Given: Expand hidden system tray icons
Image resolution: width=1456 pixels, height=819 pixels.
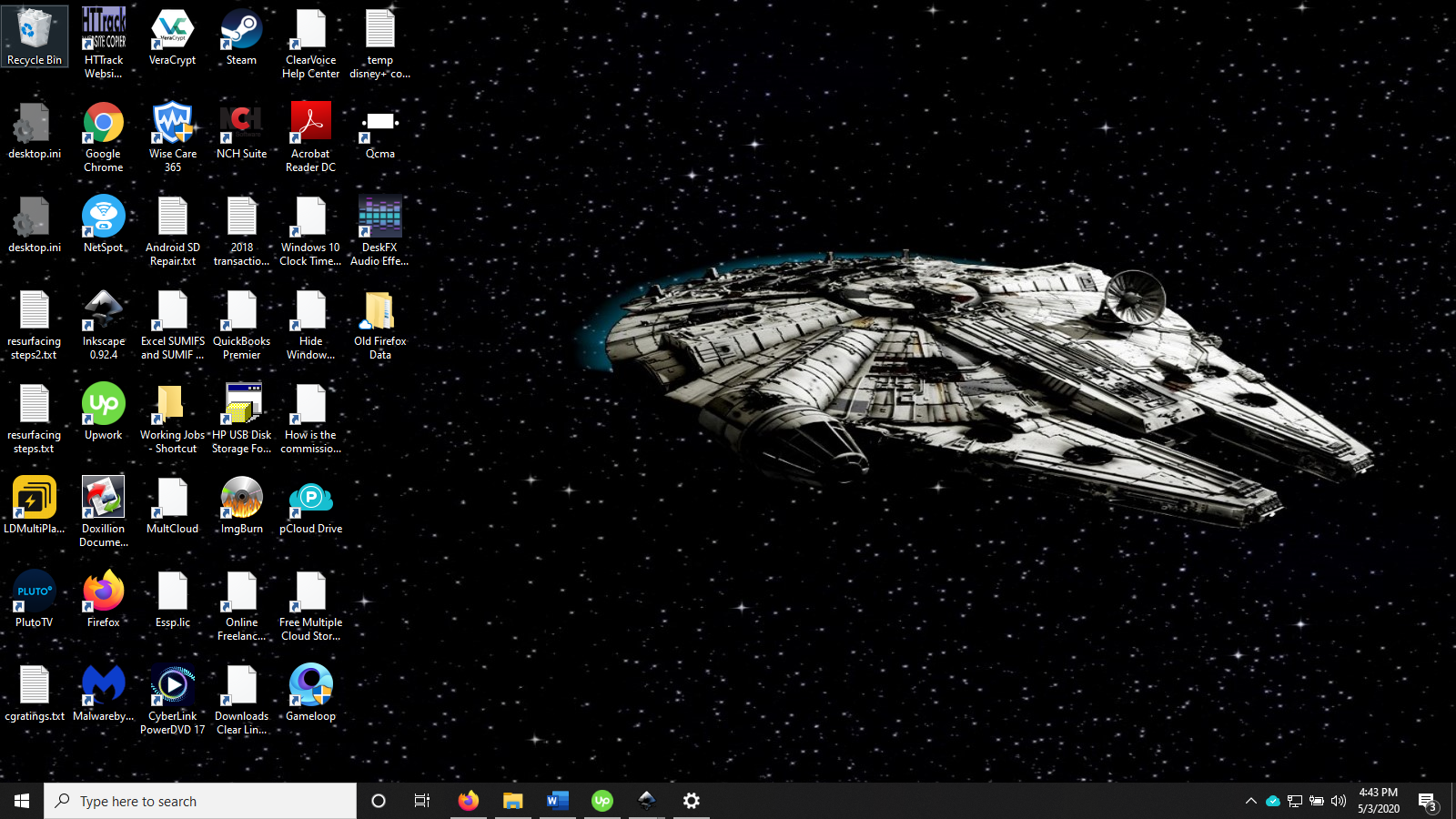Looking at the screenshot, I should tap(1251, 801).
